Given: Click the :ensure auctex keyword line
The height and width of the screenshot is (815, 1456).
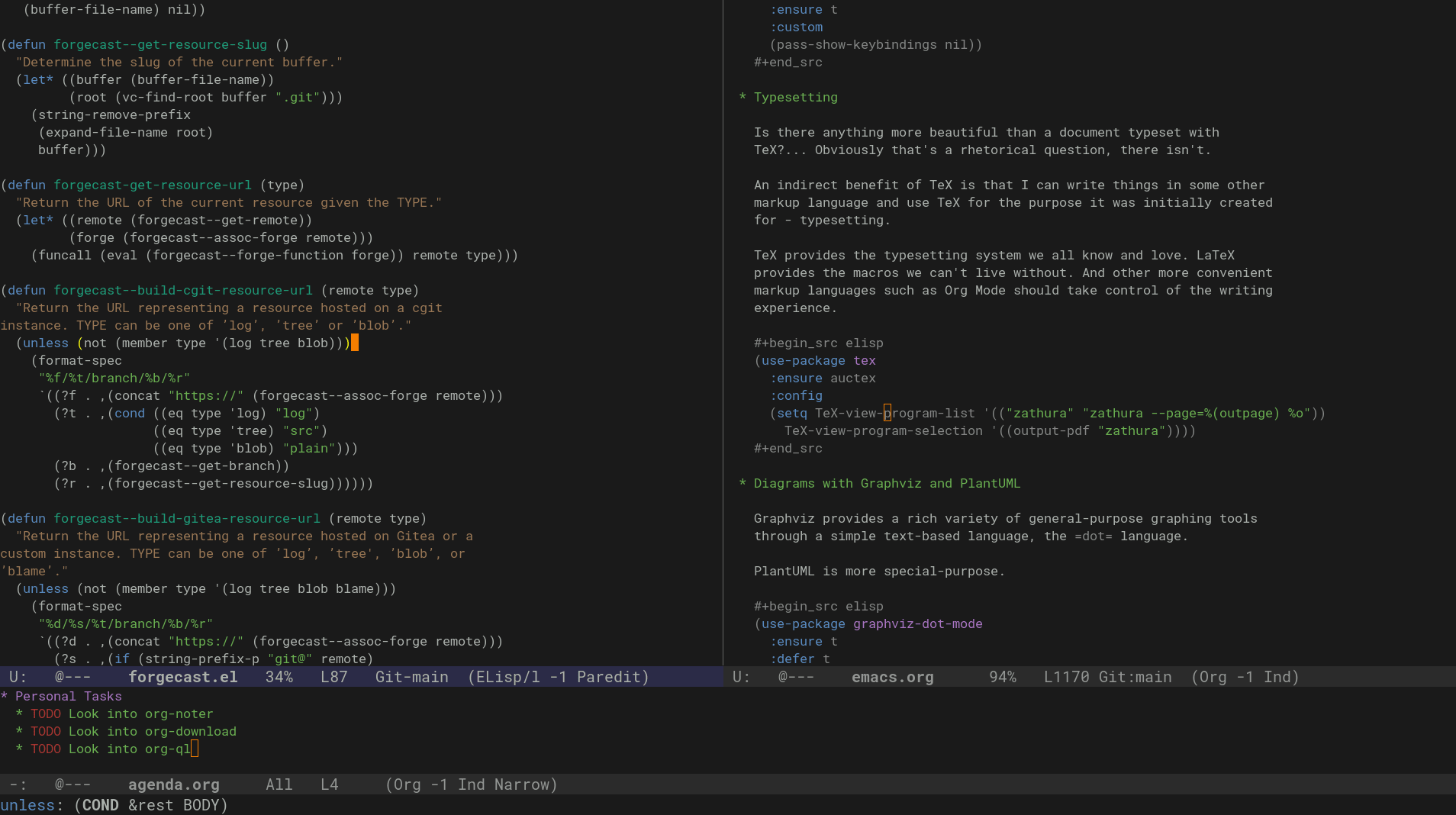Looking at the screenshot, I should [823, 378].
